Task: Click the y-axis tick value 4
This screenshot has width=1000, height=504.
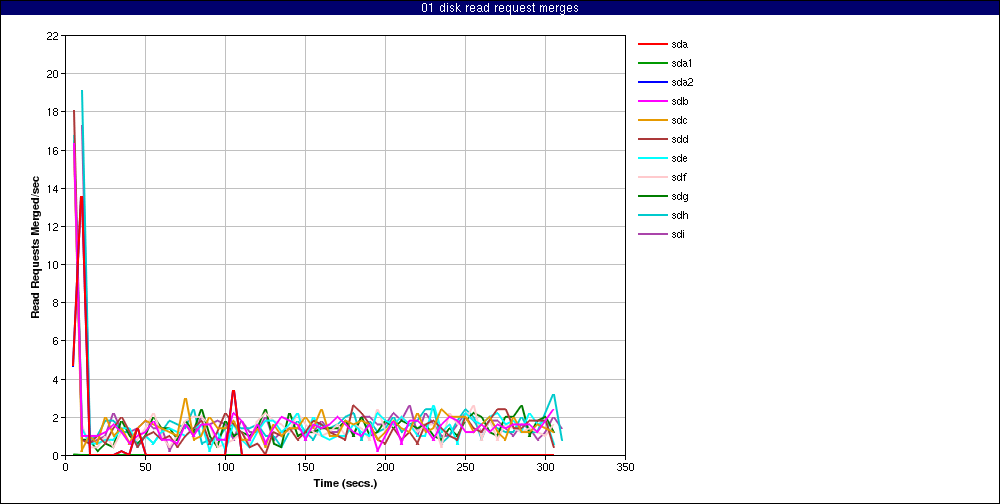Action: coord(55,380)
